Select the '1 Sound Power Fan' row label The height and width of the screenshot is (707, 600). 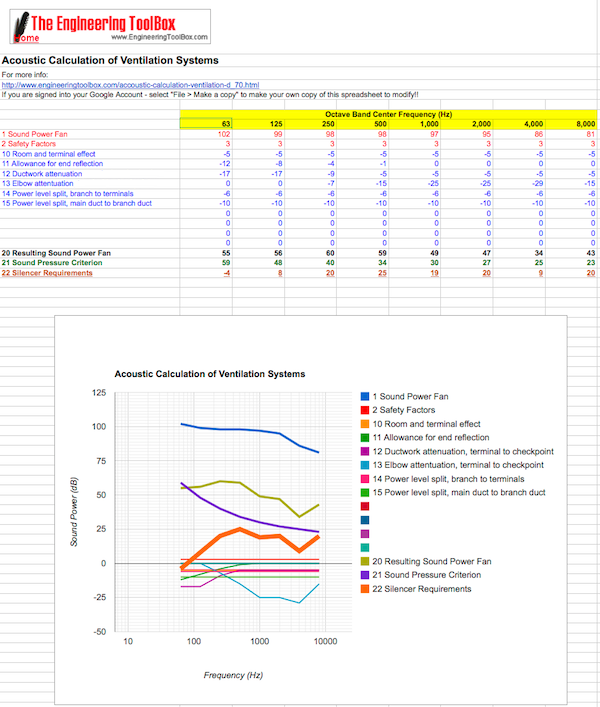35,134
